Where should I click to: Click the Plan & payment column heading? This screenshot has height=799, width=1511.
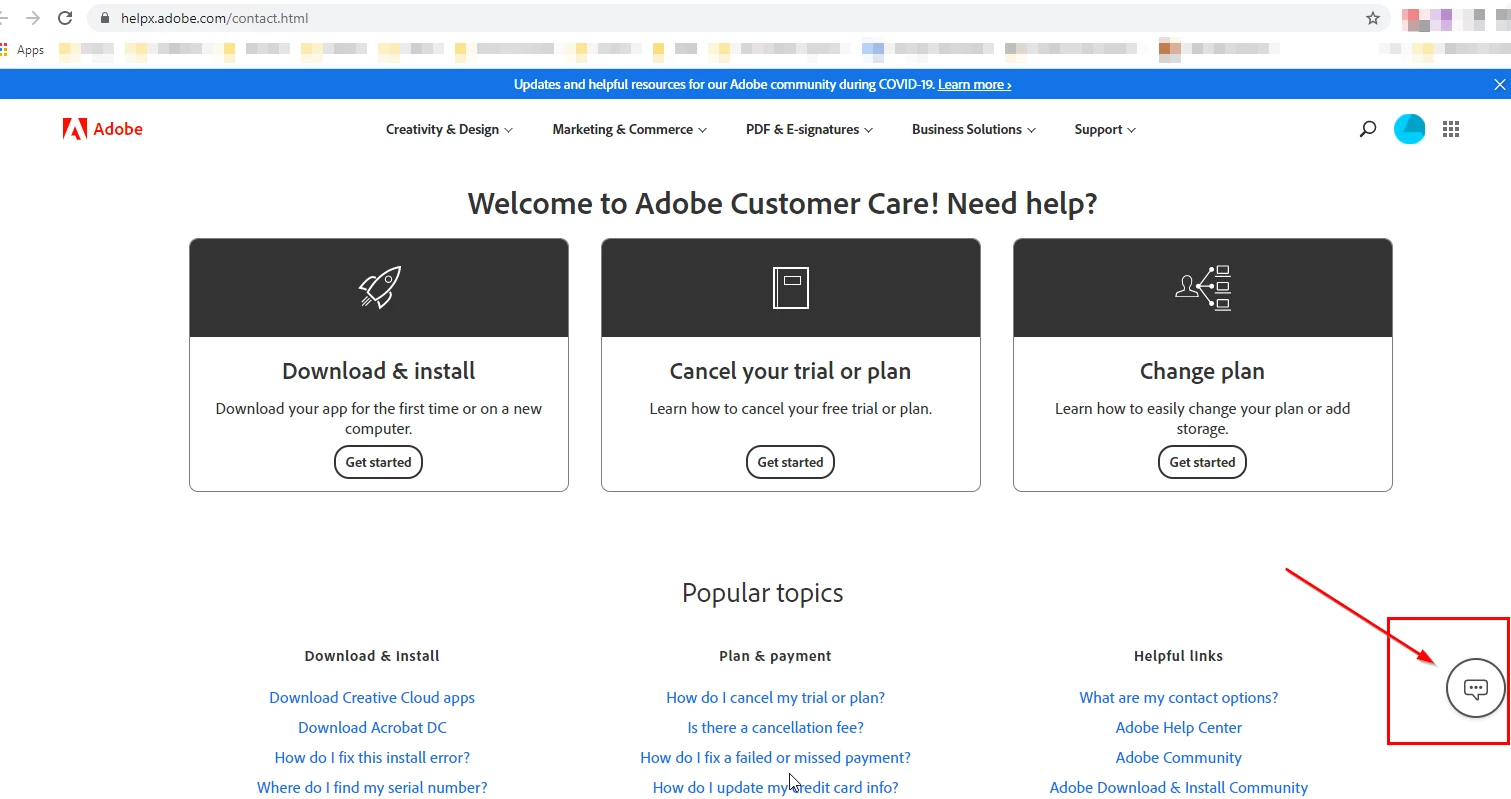[x=775, y=656]
